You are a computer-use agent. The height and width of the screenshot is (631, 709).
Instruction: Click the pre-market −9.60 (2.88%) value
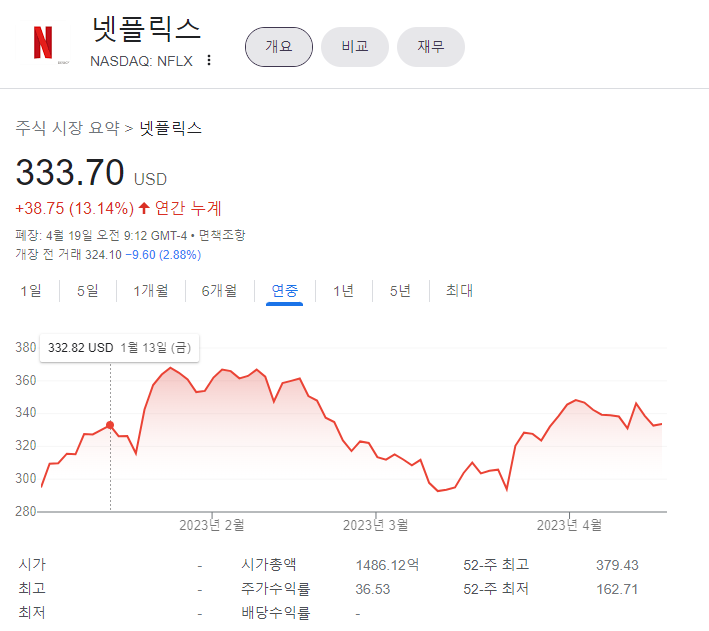point(163,255)
